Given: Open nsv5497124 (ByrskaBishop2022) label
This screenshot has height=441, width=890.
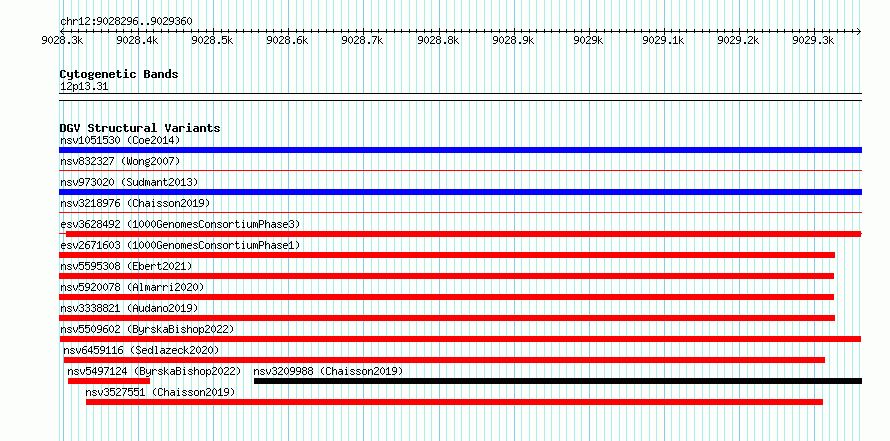Looking at the screenshot, I should coord(154,371).
